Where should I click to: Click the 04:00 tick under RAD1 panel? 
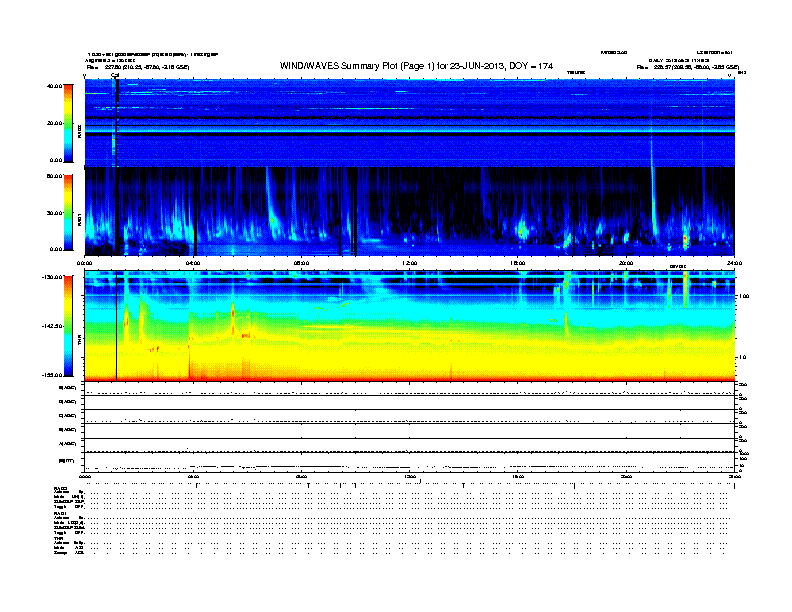[193, 263]
